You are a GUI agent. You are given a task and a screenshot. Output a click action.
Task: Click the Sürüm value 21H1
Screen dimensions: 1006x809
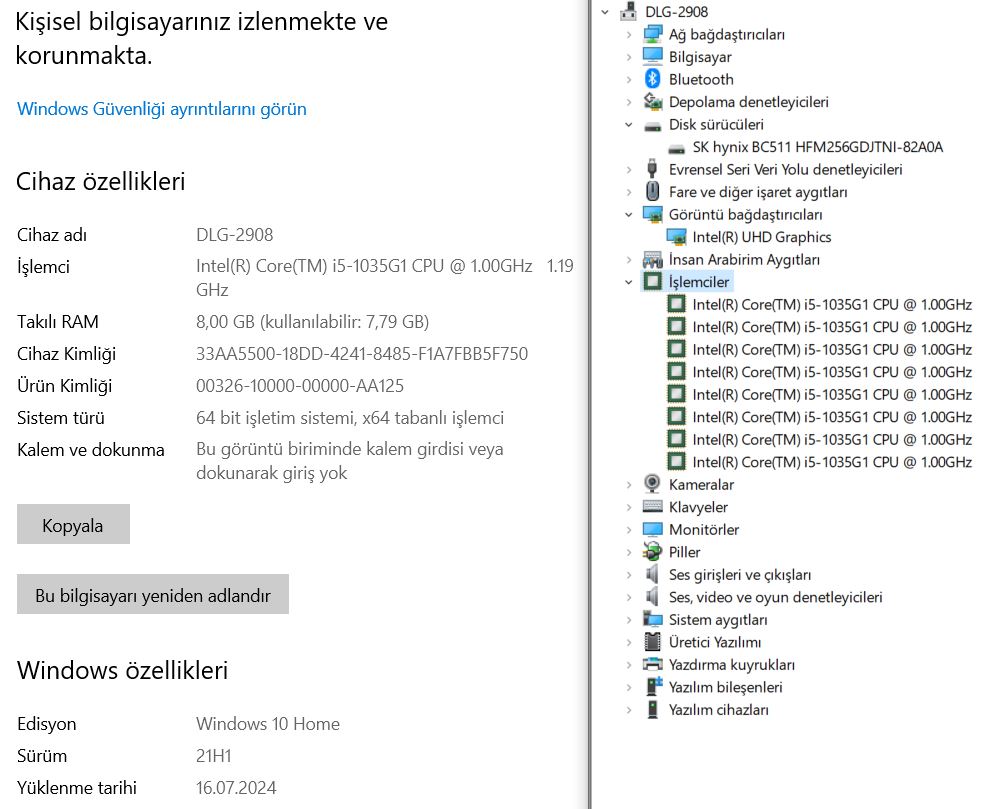tap(214, 756)
